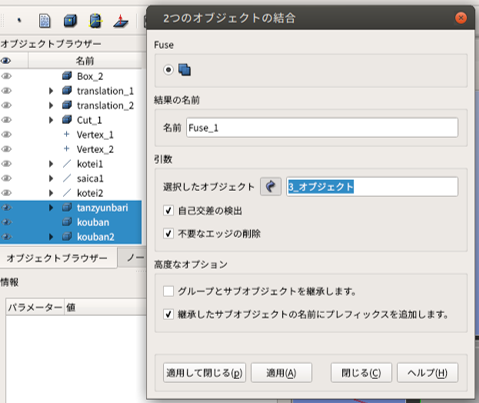The width and height of the screenshot is (479, 403).
Task: Click the 名前 column header
Action: 85,61
